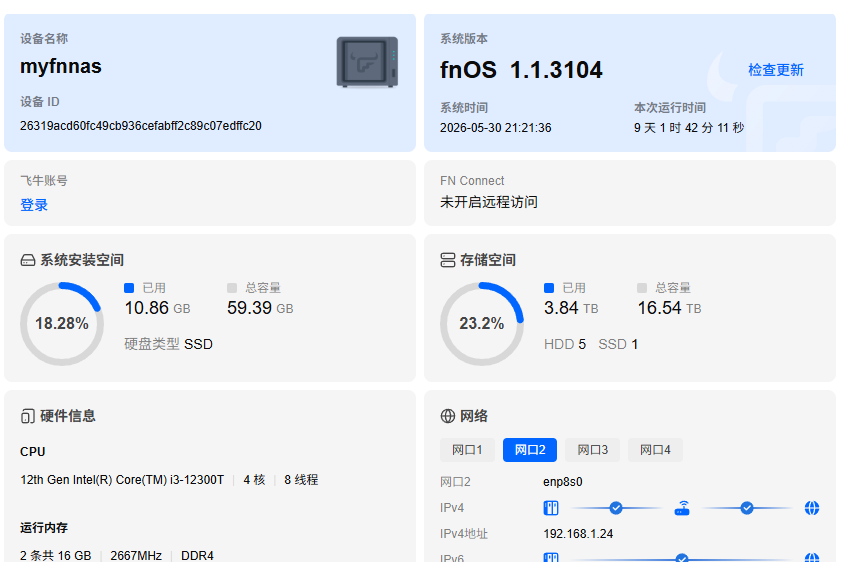Screen dimensions: 843x574
Task: Click the IPv4 internet globe icon
Action: tap(812, 508)
